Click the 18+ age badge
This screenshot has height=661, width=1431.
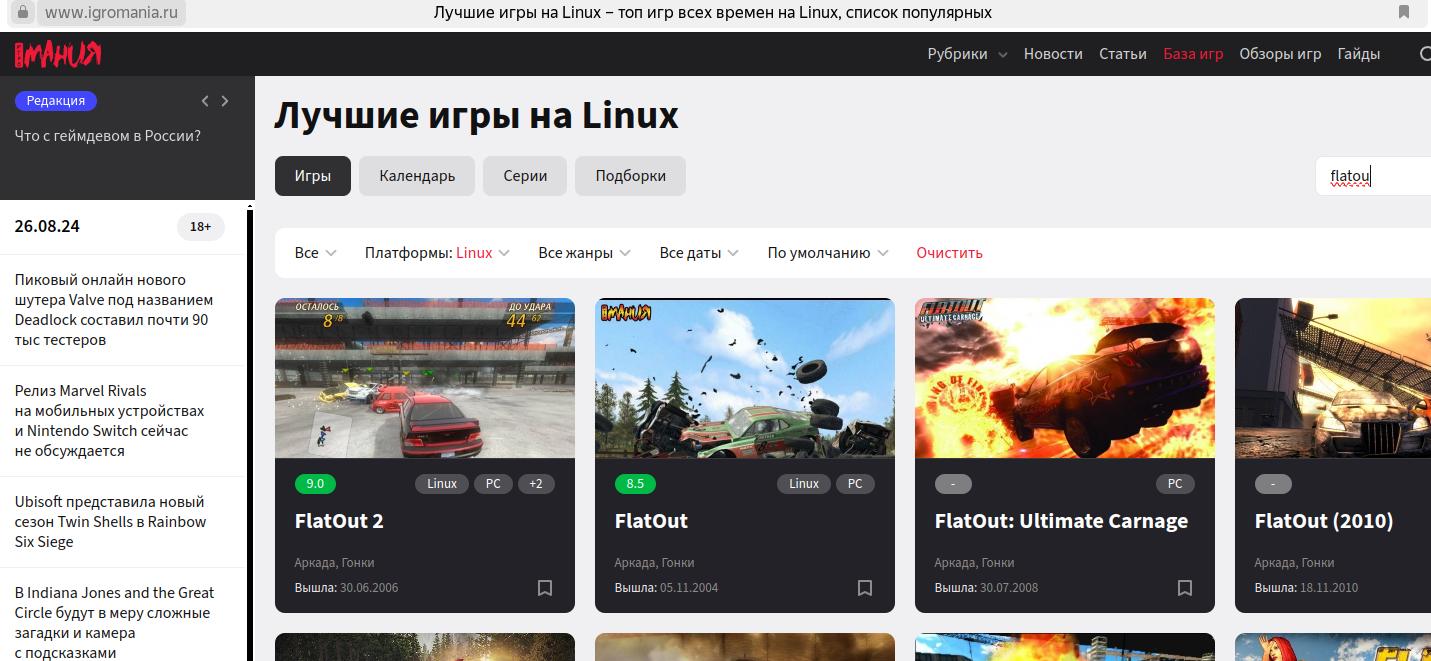click(x=201, y=227)
